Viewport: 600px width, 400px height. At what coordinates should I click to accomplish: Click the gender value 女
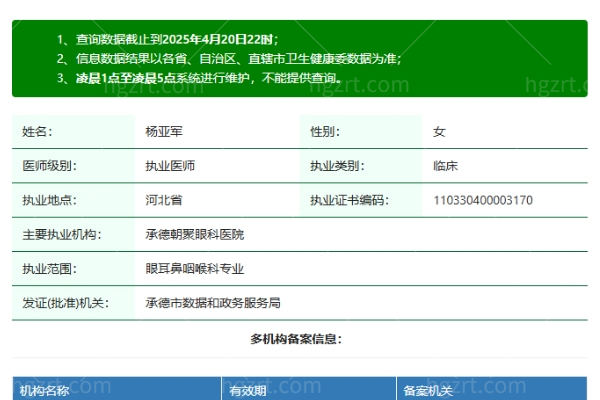[x=439, y=132]
